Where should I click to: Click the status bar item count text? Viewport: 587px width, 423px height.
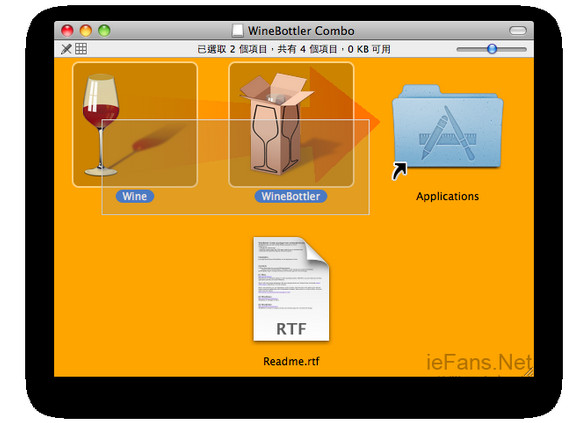294,49
